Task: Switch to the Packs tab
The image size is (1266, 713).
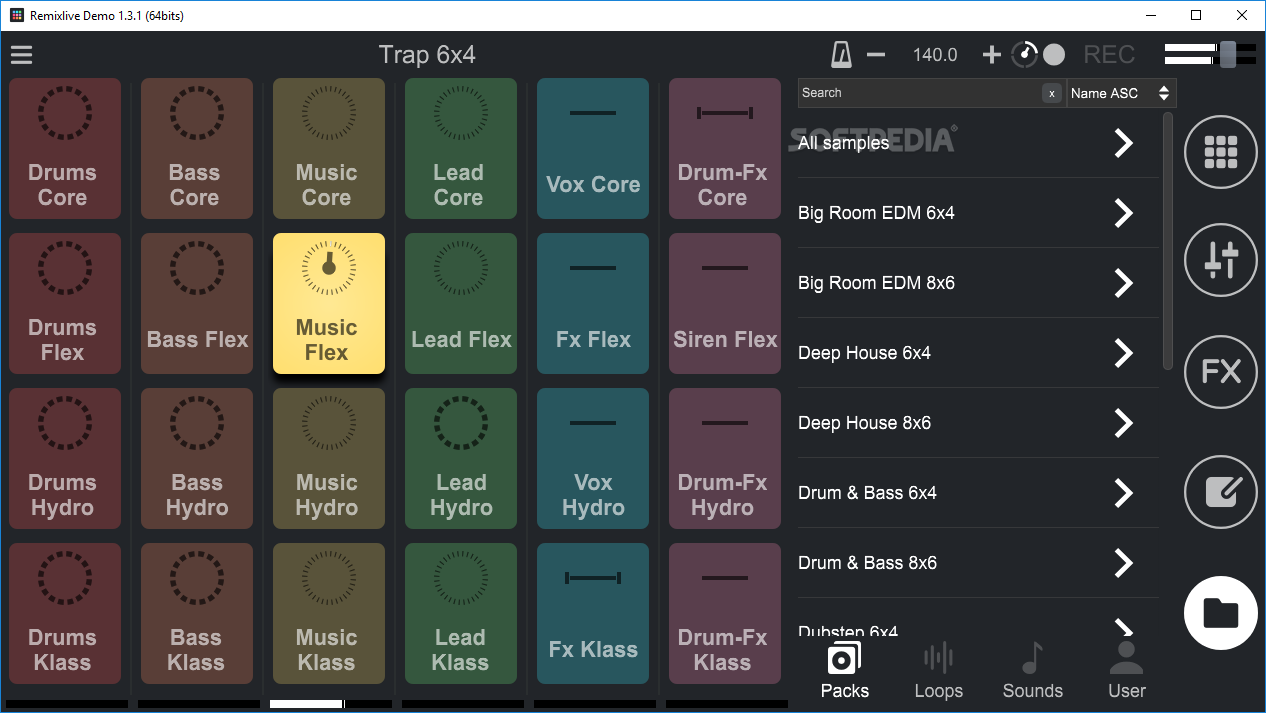Action: (845, 672)
